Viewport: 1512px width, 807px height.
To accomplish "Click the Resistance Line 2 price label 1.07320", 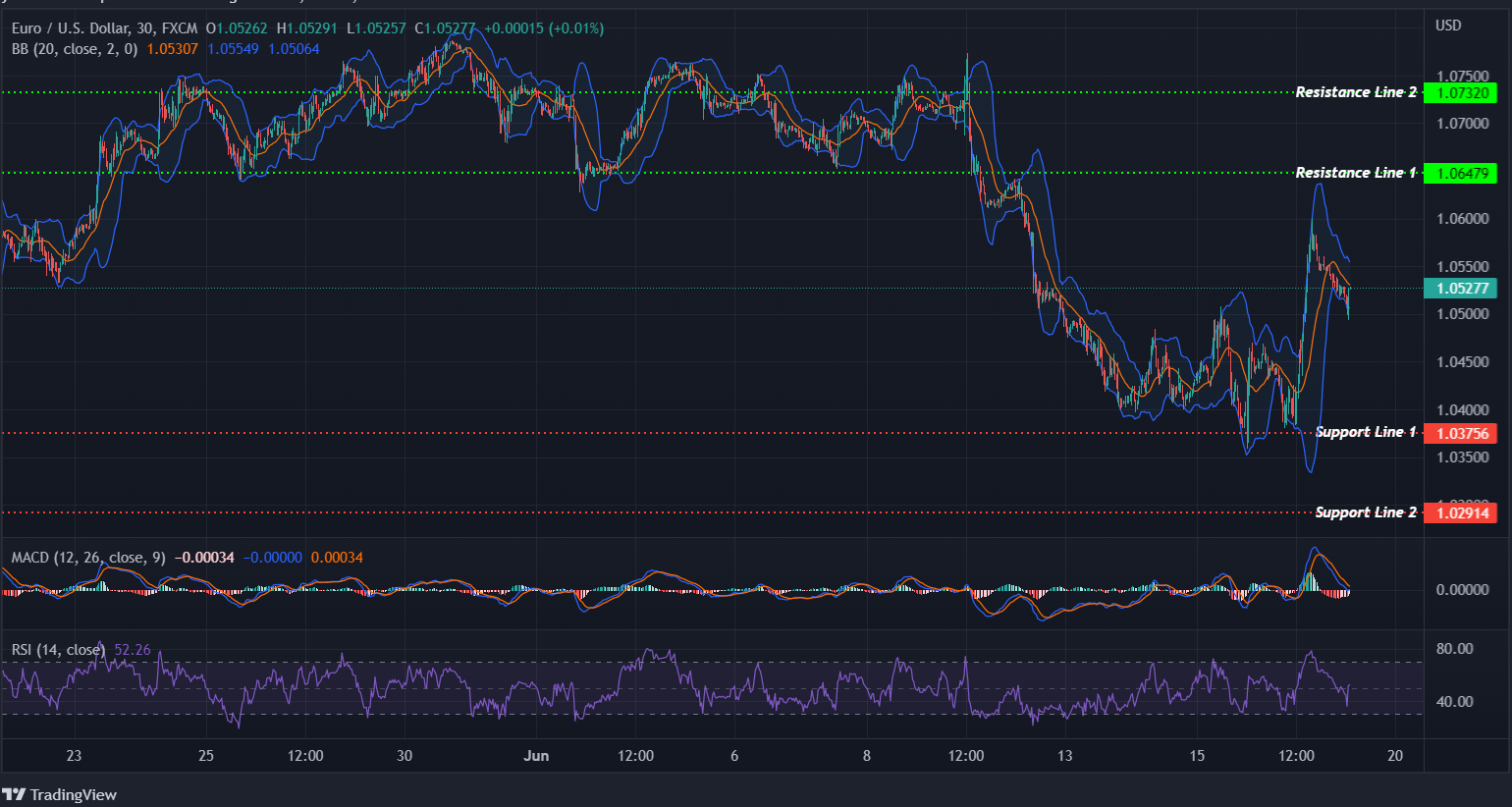I will (1462, 93).
